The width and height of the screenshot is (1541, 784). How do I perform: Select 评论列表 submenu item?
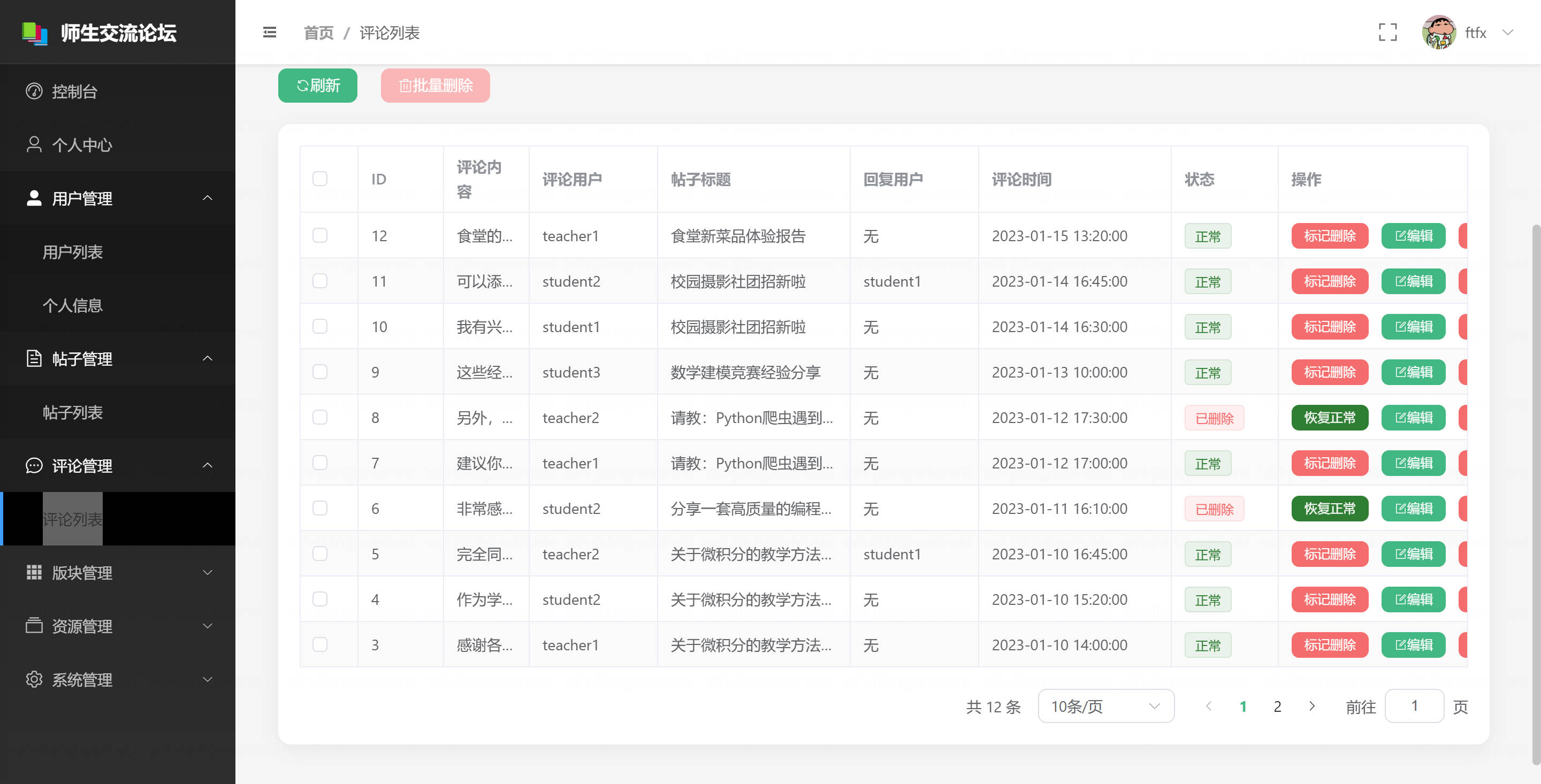point(118,519)
